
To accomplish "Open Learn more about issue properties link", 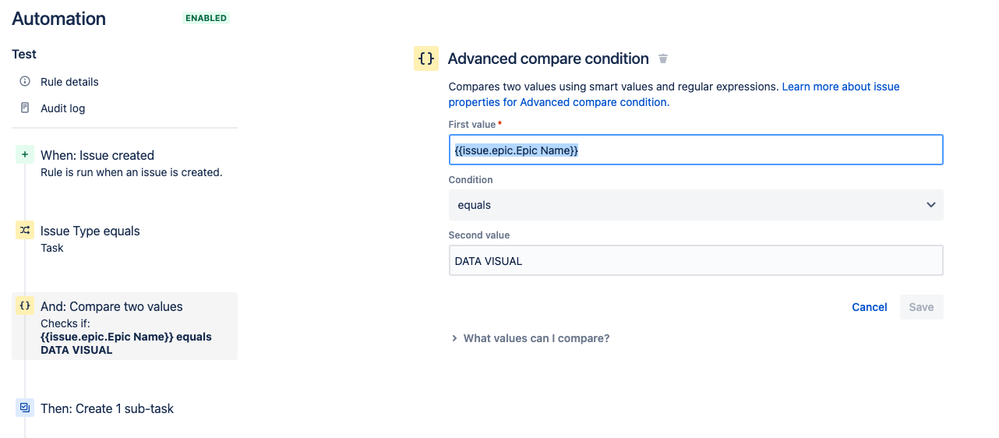I will tap(840, 87).
